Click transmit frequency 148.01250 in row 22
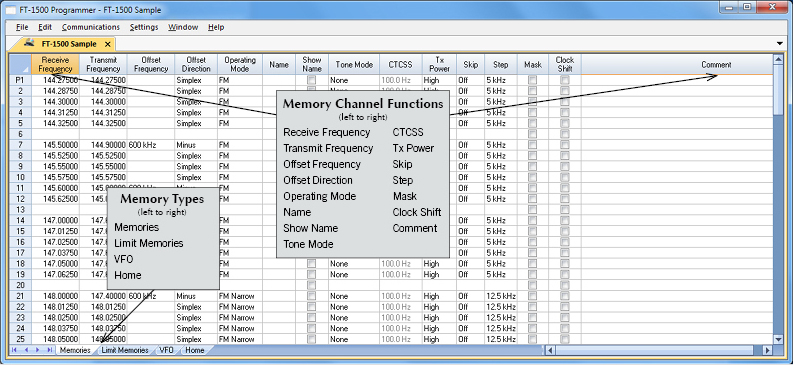793x365 pixels. [103, 307]
